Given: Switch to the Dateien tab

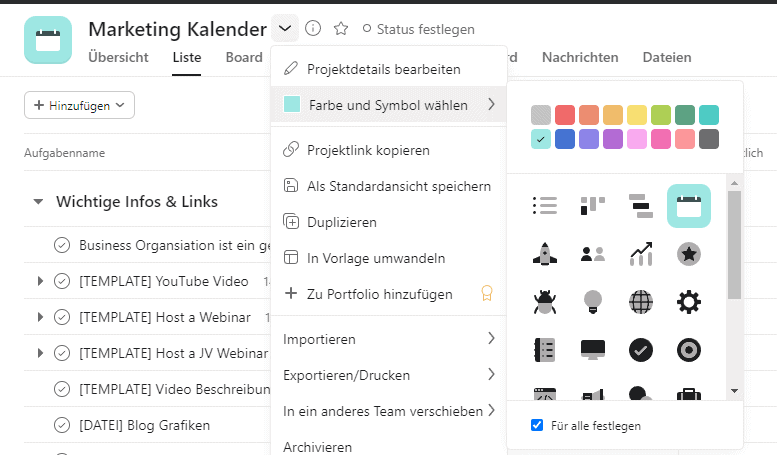Looking at the screenshot, I should (666, 57).
